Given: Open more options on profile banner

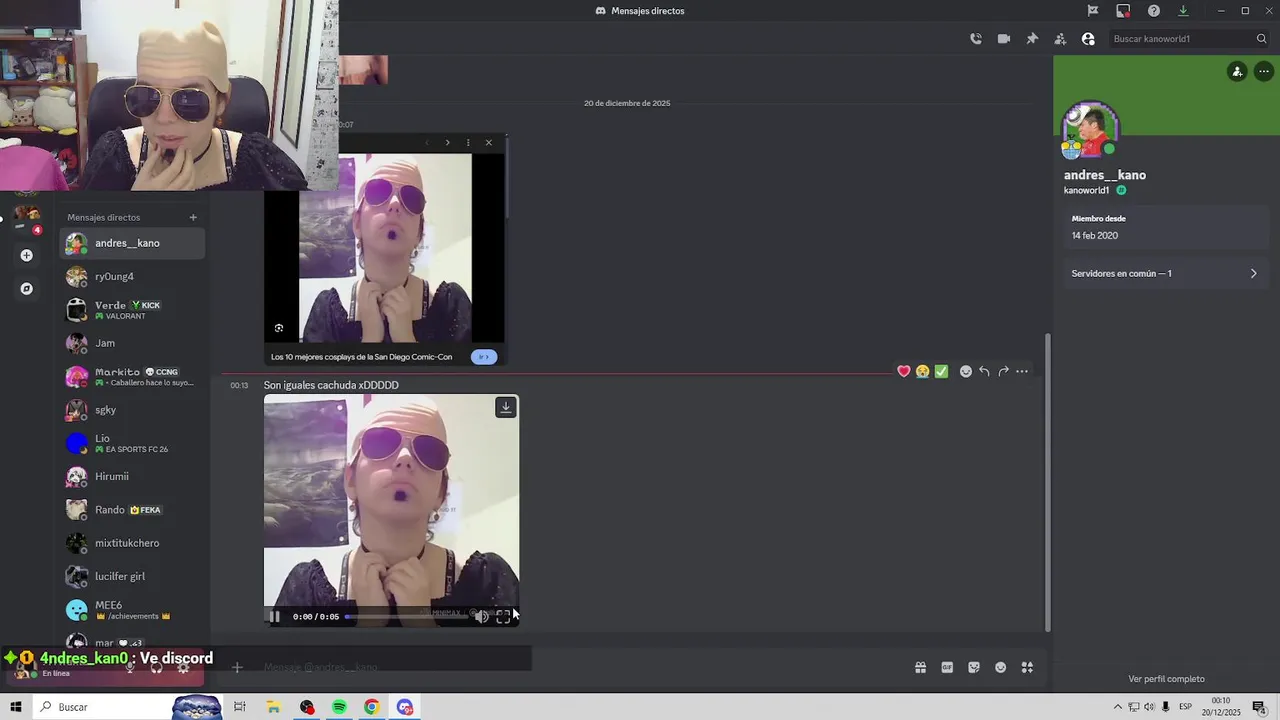Looking at the screenshot, I should (1264, 72).
